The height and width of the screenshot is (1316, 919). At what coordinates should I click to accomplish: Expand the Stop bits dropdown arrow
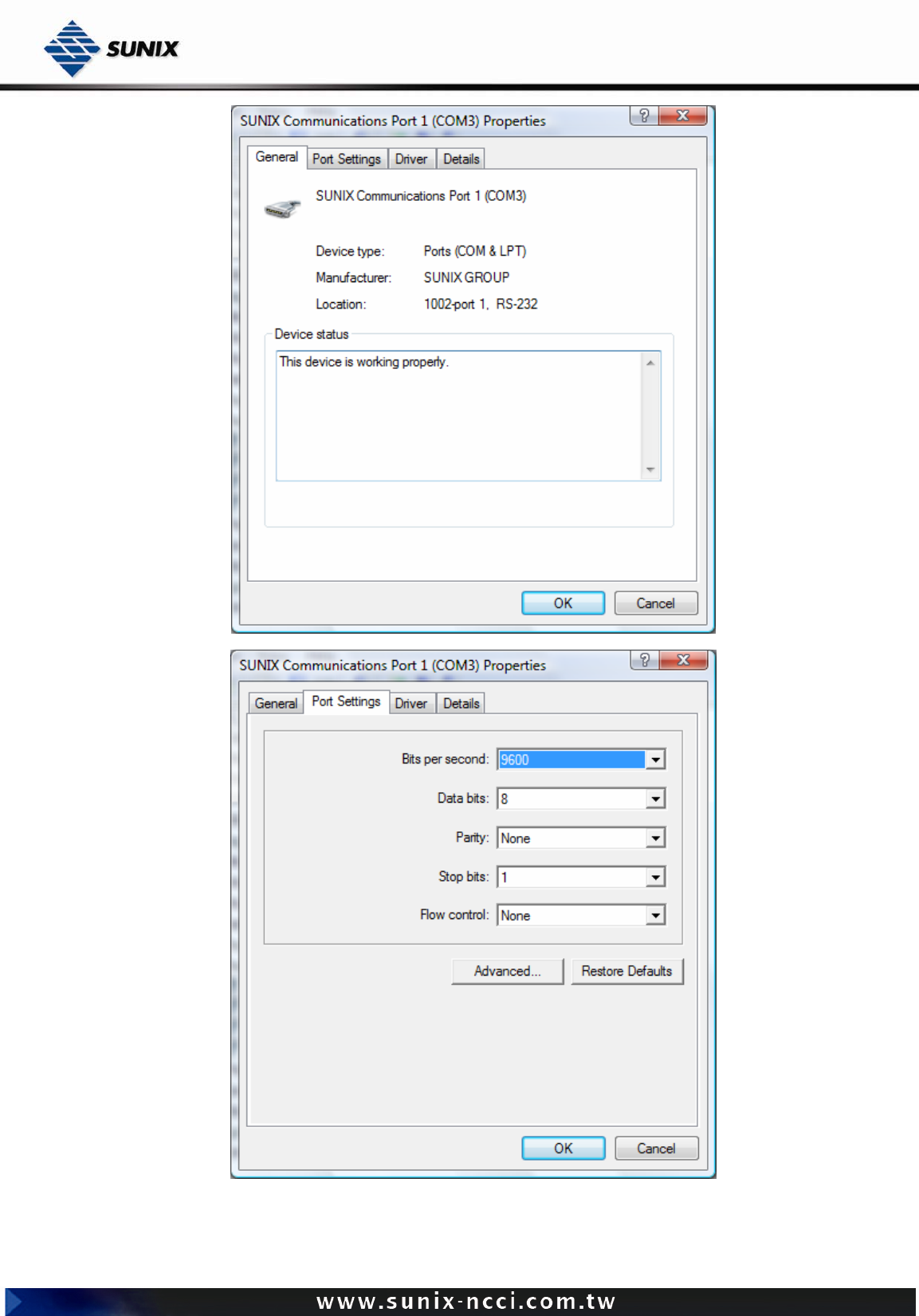(x=655, y=877)
